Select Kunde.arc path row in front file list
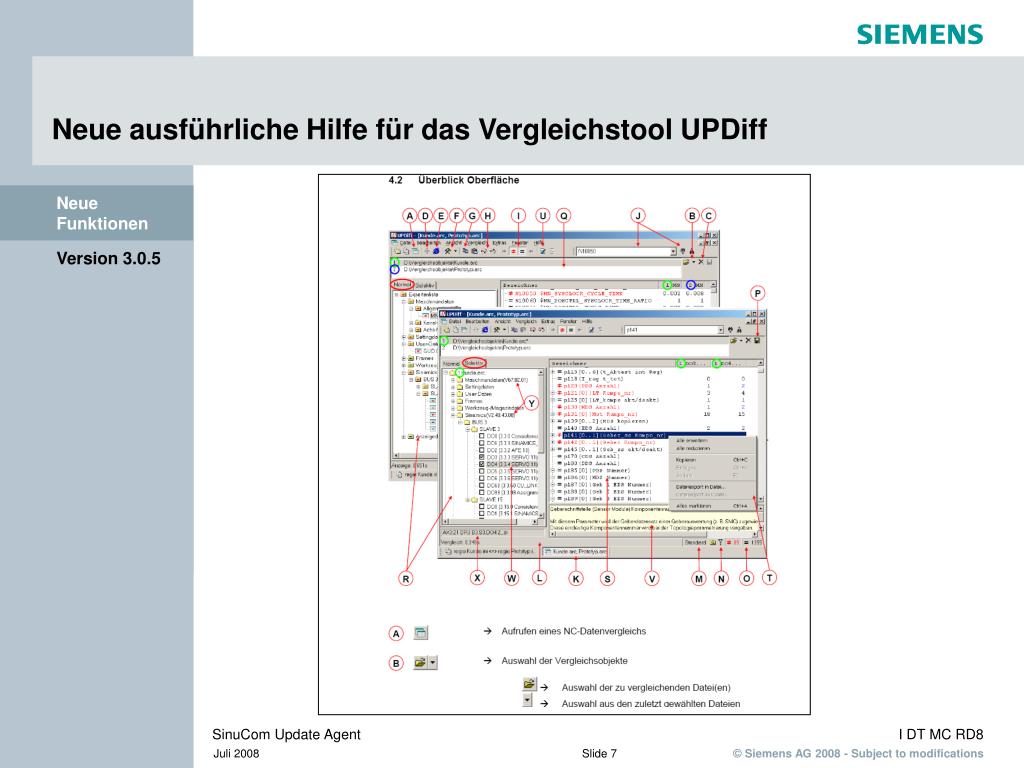 coord(584,340)
